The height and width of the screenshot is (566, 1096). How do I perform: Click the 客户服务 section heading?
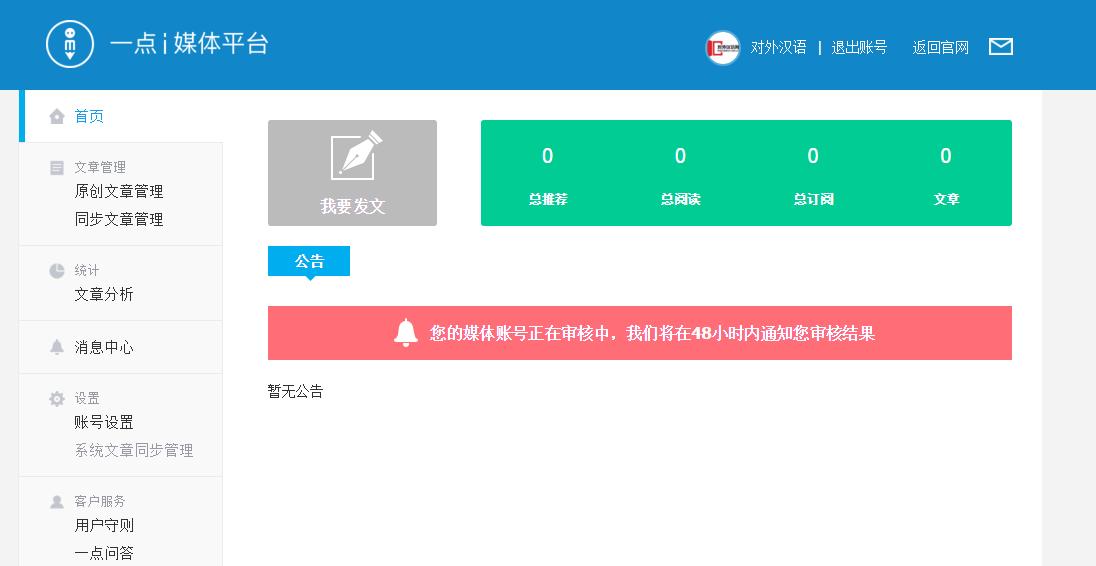pos(100,502)
